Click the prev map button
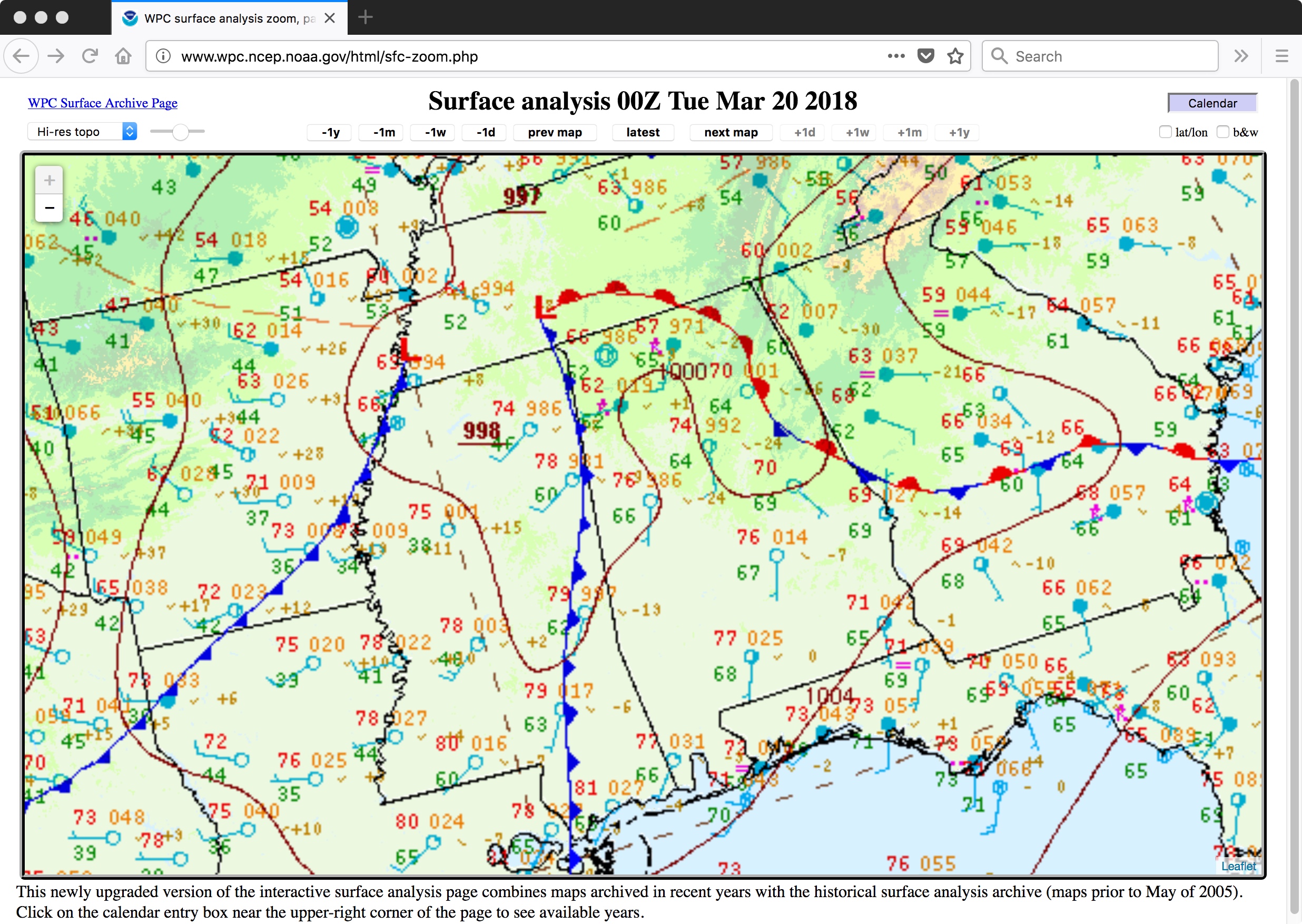 tap(555, 133)
